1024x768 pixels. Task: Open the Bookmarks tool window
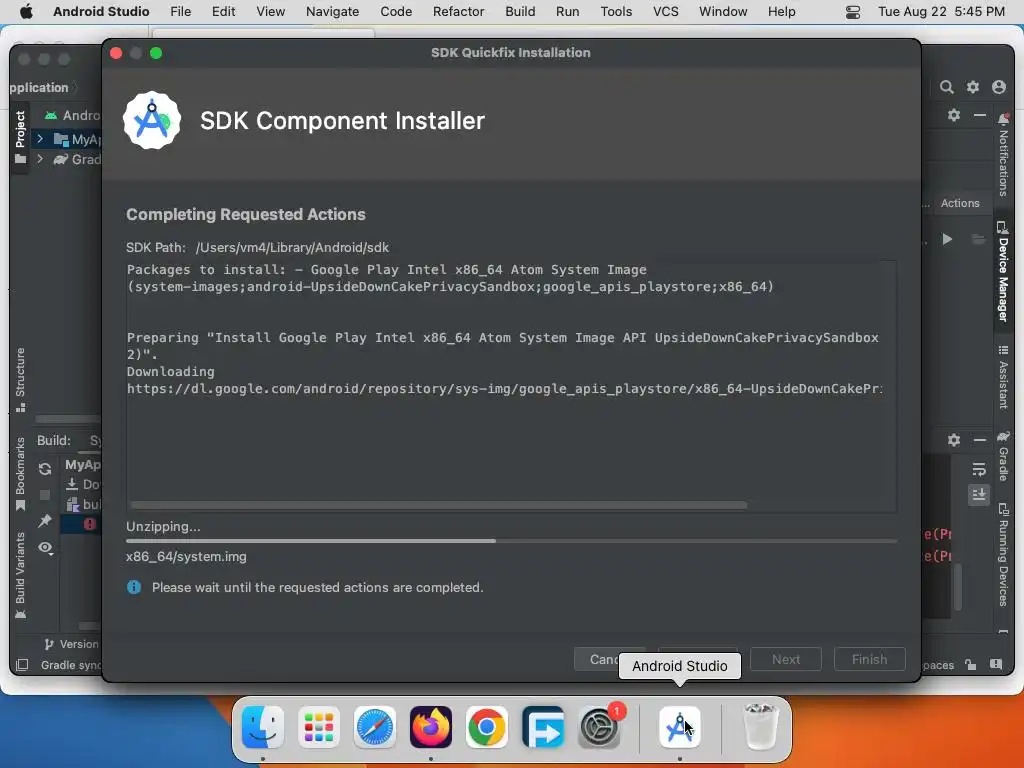(x=20, y=474)
